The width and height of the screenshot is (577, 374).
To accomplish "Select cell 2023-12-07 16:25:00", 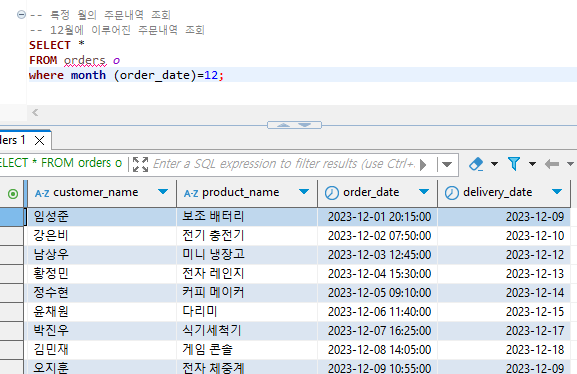I will point(378,331).
